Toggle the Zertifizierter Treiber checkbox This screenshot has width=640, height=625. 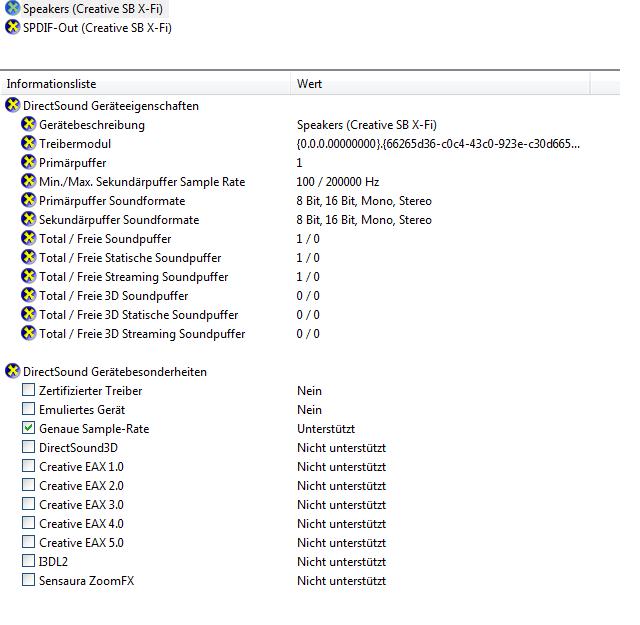pyautogui.click(x=28, y=390)
